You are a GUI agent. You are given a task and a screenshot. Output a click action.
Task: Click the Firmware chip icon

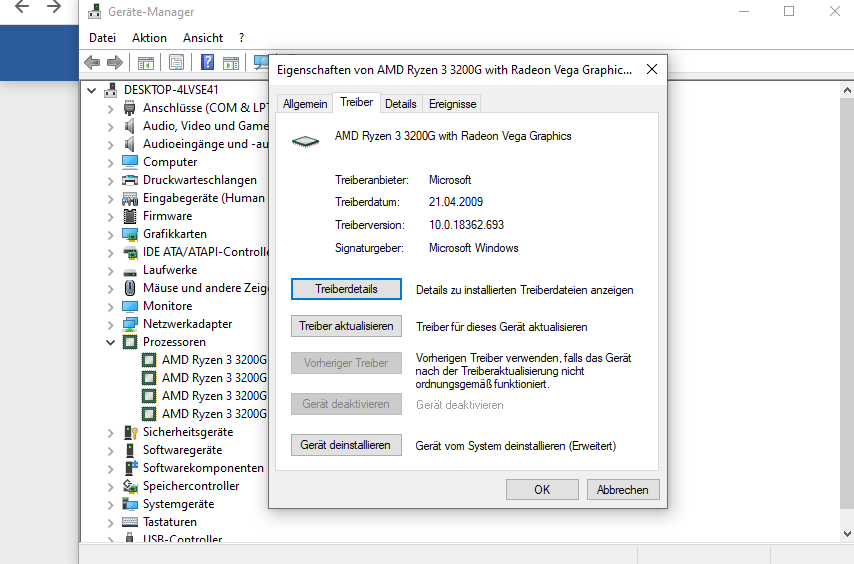pyautogui.click(x=130, y=216)
